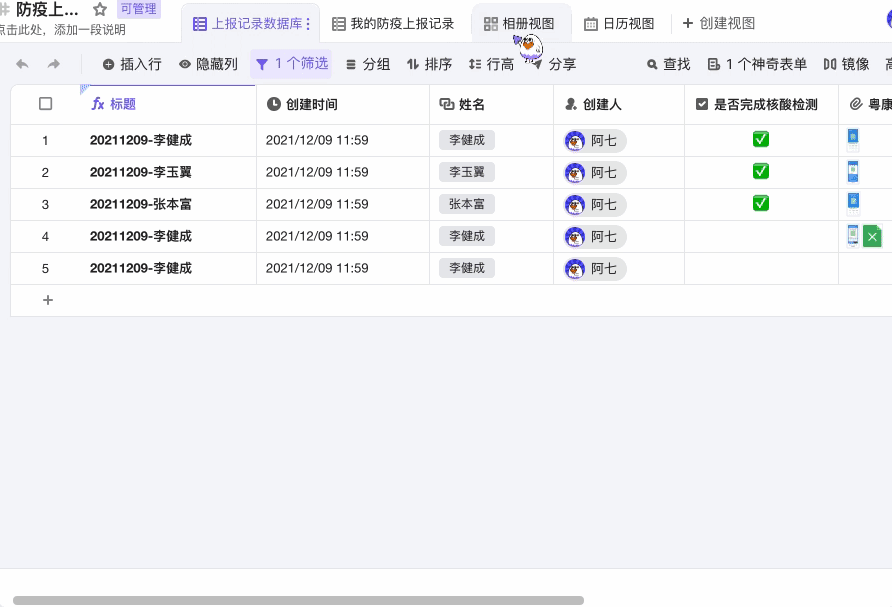892x607 pixels.
Task: Click the horizontal scrollbar at bottom
Action: click(298, 600)
